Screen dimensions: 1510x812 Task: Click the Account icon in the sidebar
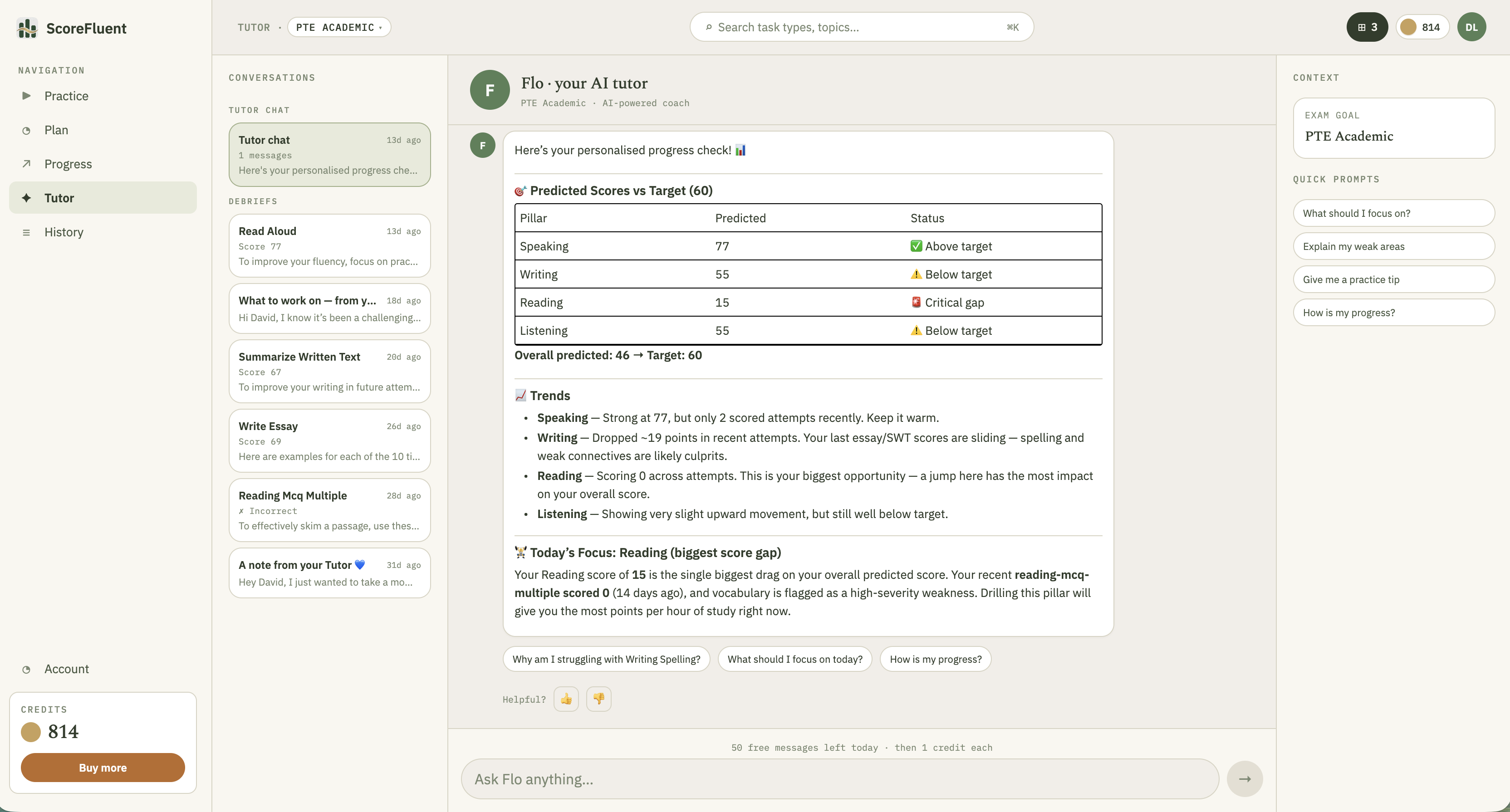pyautogui.click(x=26, y=670)
